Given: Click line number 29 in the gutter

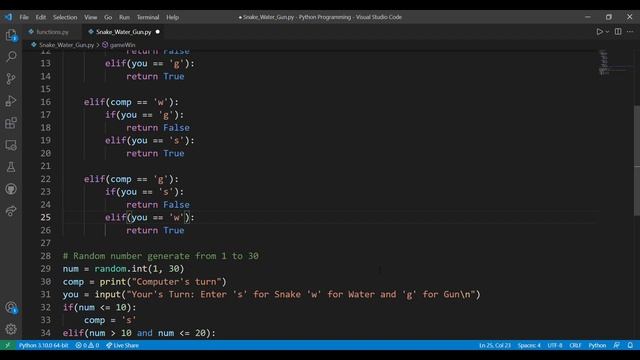Looking at the screenshot, I should [x=46, y=269].
